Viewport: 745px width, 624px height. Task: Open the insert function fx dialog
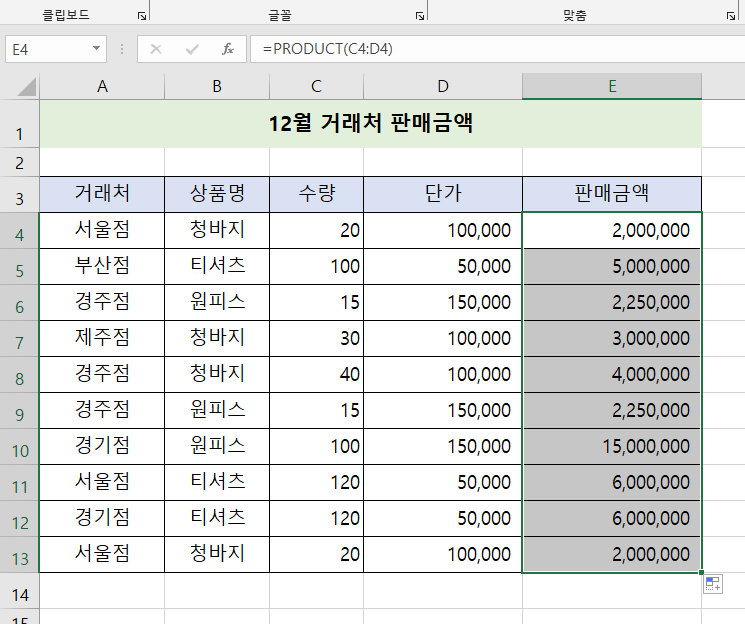[228, 49]
